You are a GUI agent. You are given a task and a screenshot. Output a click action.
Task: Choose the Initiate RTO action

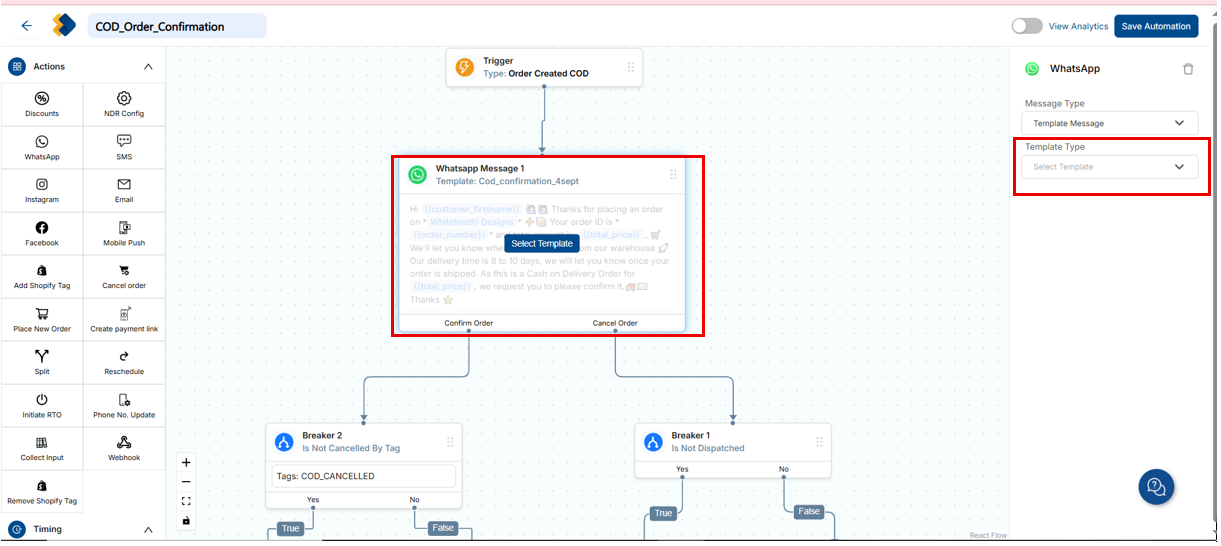(42, 406)
